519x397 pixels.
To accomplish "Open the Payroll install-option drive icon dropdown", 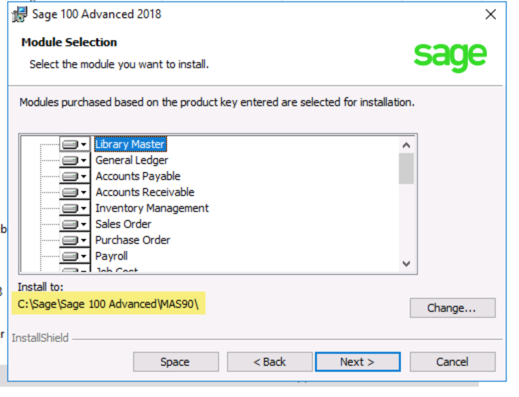I will 75,256.
